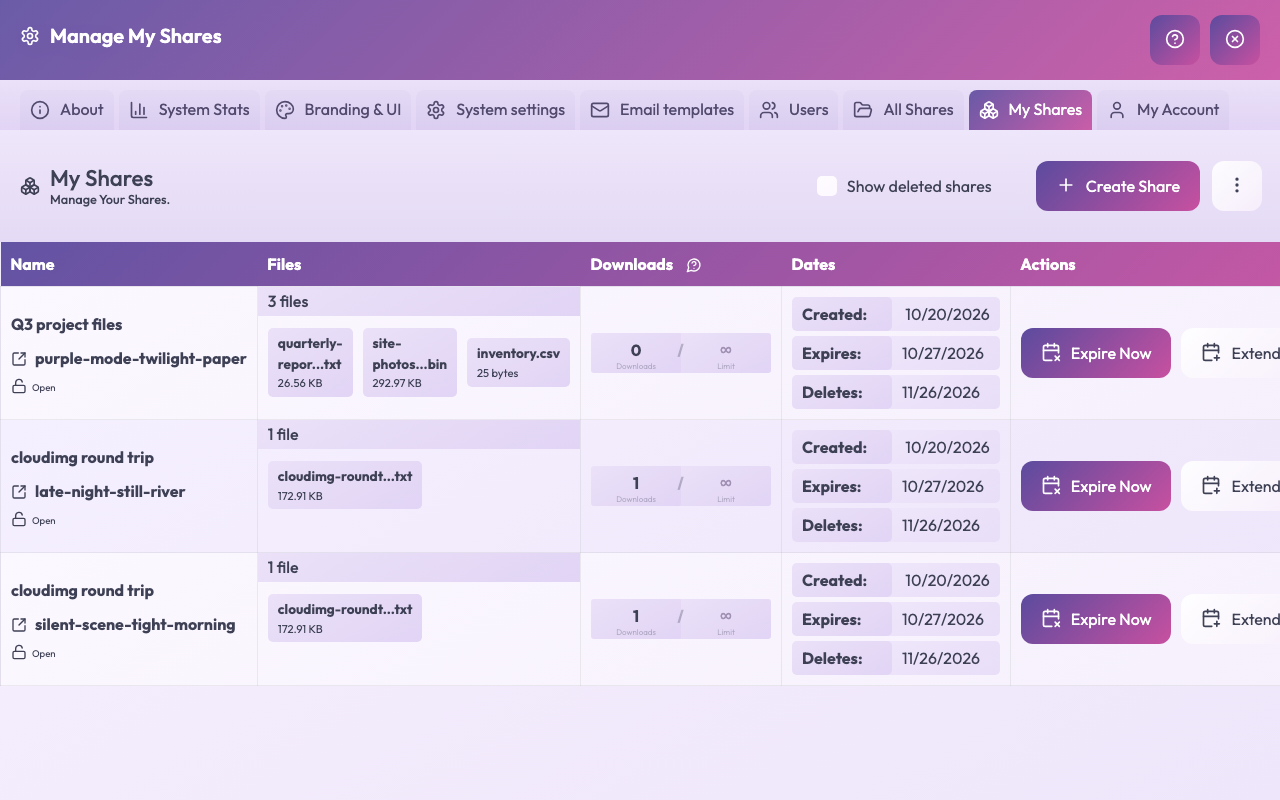Click the My Shares heading cubes icon
Viewport: 1280px width, 800px height.
(30, 186)
